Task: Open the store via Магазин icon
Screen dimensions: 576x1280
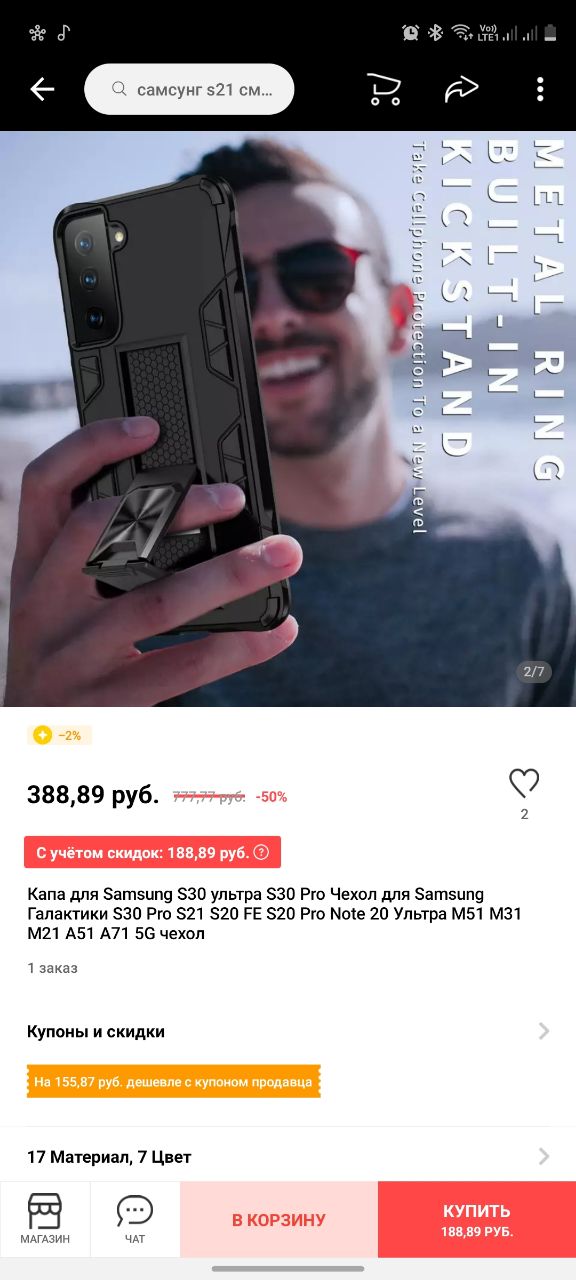Action: pyautogui.click(x=45, y=1219)
